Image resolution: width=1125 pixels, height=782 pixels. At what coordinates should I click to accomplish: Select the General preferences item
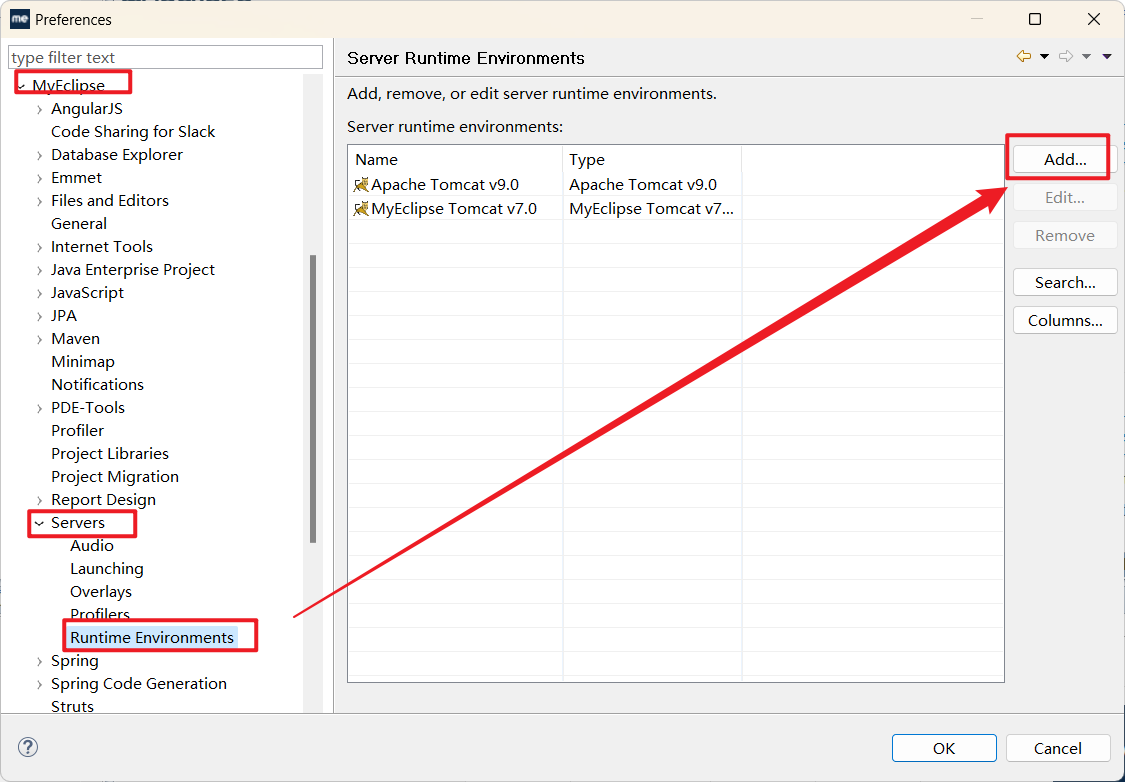pyautogui.click(x=79, y=223)
